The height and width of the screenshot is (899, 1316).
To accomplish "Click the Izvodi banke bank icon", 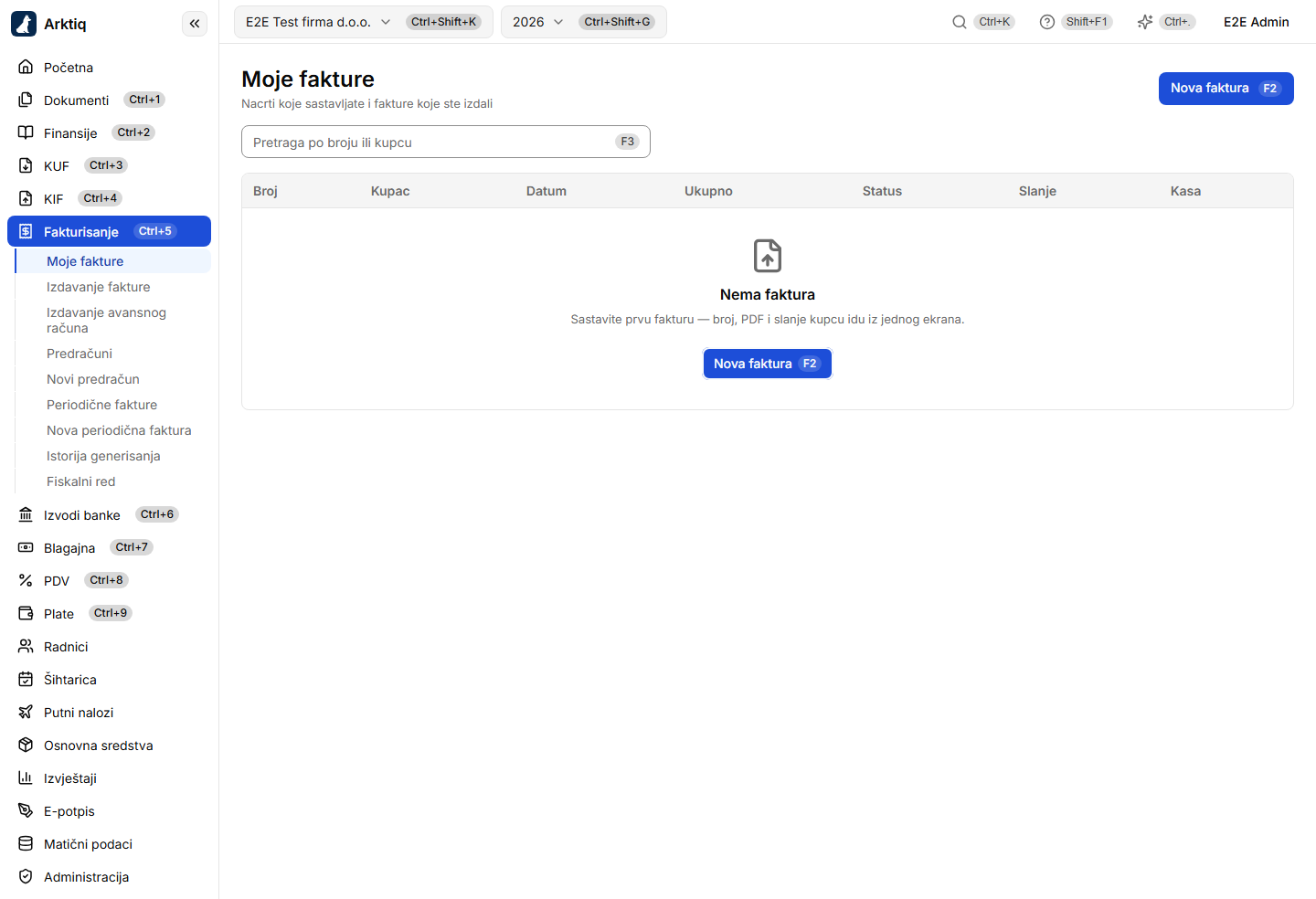I will click(26, 514).
